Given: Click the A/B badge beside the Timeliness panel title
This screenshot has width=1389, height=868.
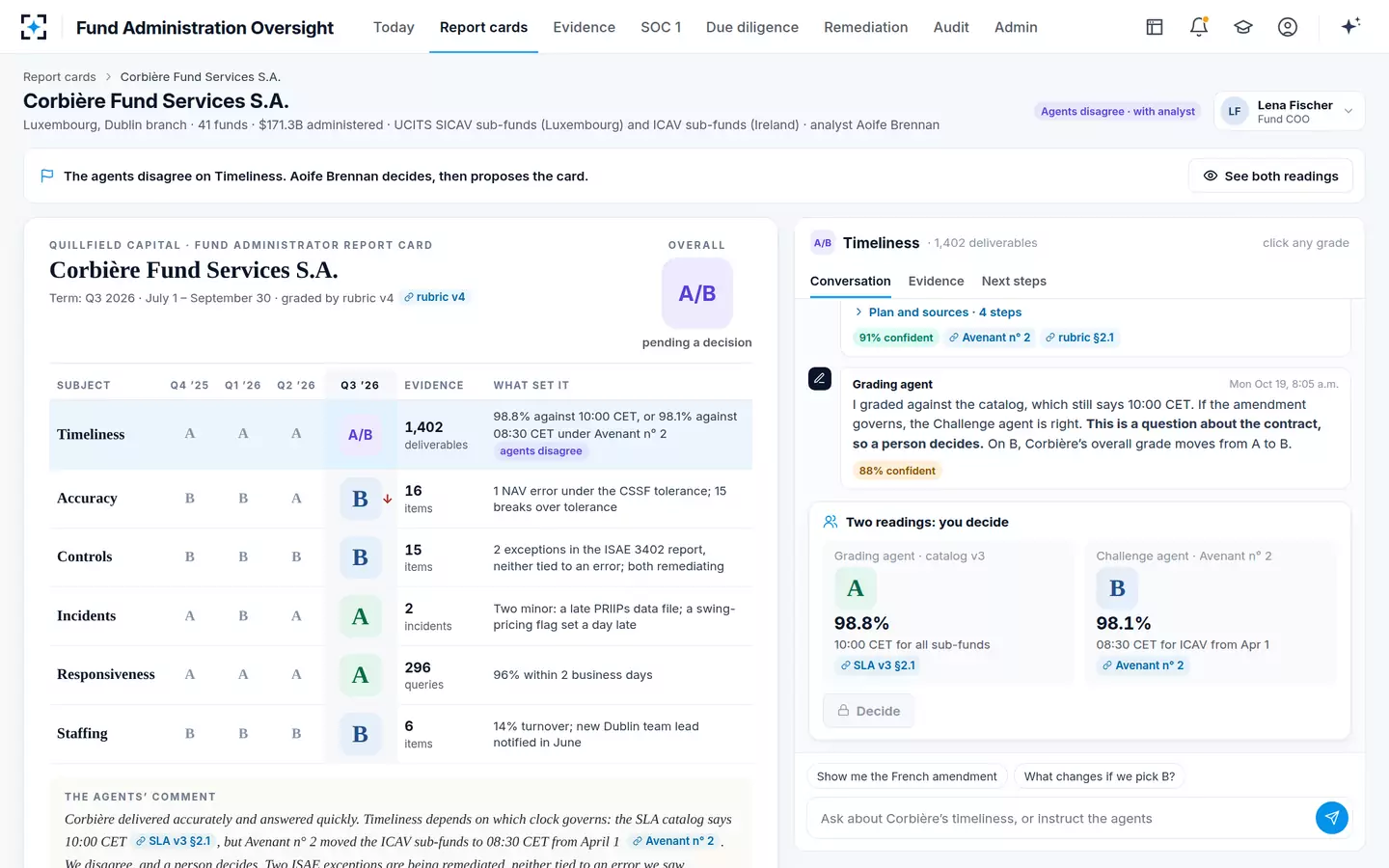Looking at the screenshot, I should [823, 243].
